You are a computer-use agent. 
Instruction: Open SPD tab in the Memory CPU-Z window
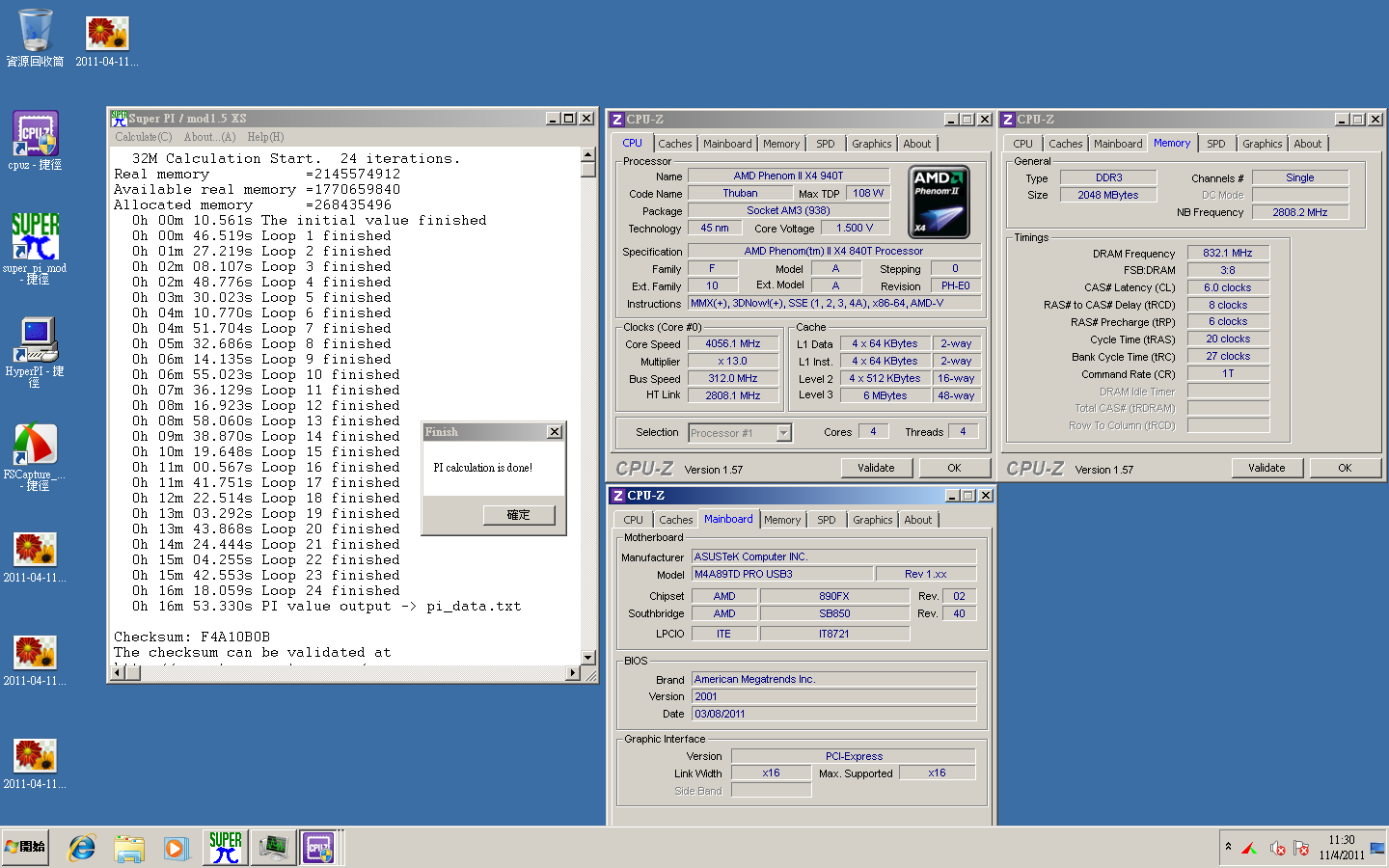(x=1216, y=144)
